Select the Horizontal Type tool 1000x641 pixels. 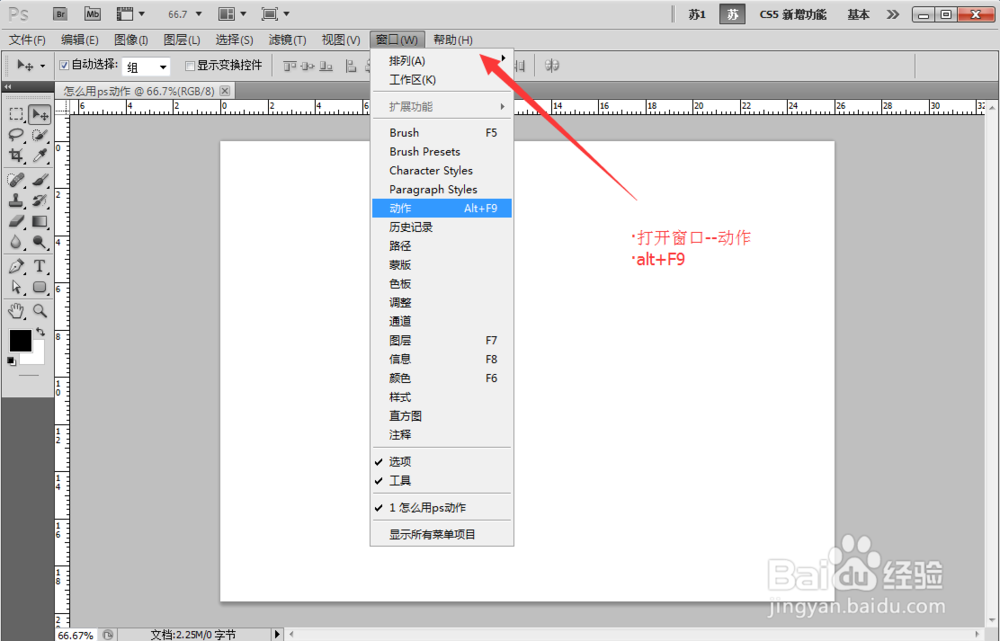pyautogui.click(x=38, y=266)
